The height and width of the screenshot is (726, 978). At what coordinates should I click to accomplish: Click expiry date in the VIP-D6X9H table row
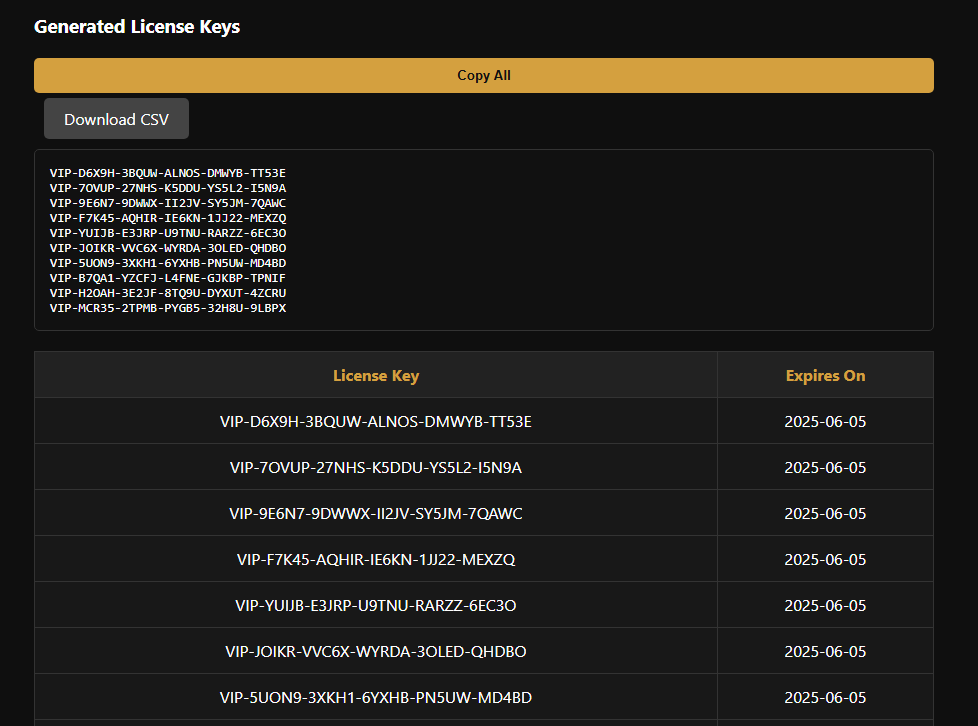pos(825,422)
